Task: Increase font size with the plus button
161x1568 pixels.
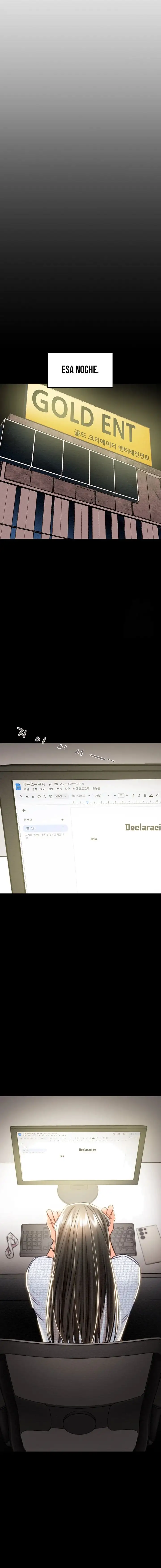Action: (127, 796)
